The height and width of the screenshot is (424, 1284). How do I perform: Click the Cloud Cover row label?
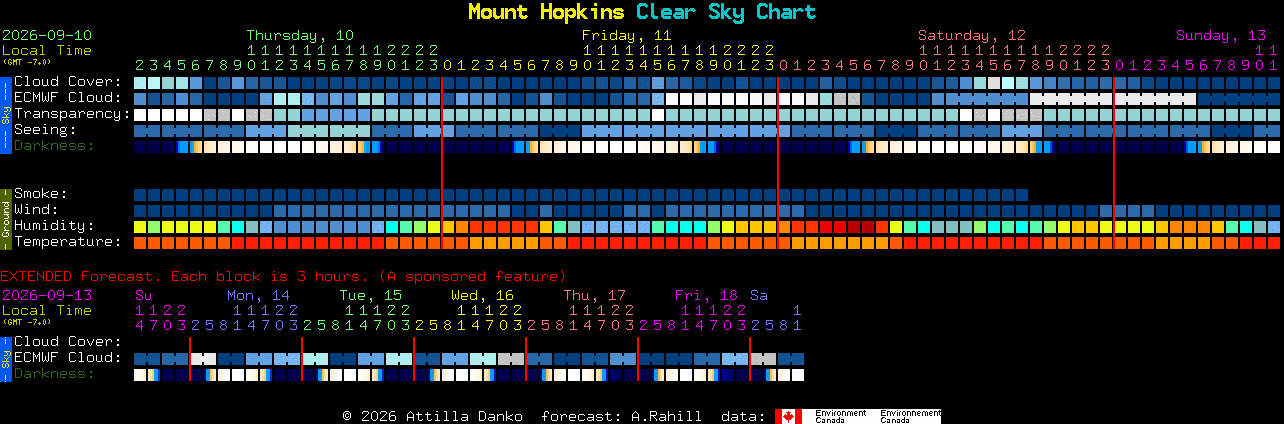[67, 82]
